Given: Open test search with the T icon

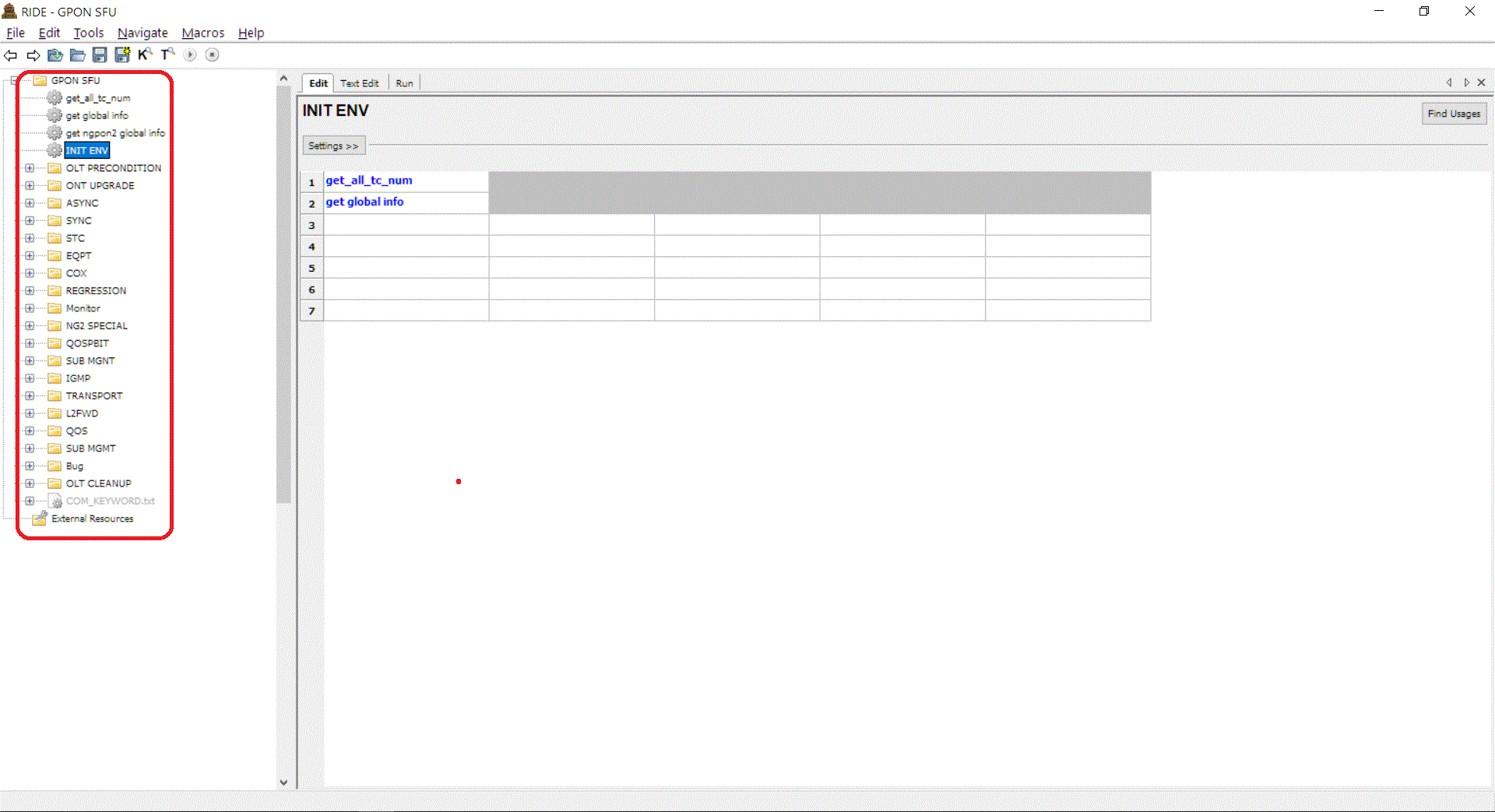Looking at the screenshot, I should [167, 54].
